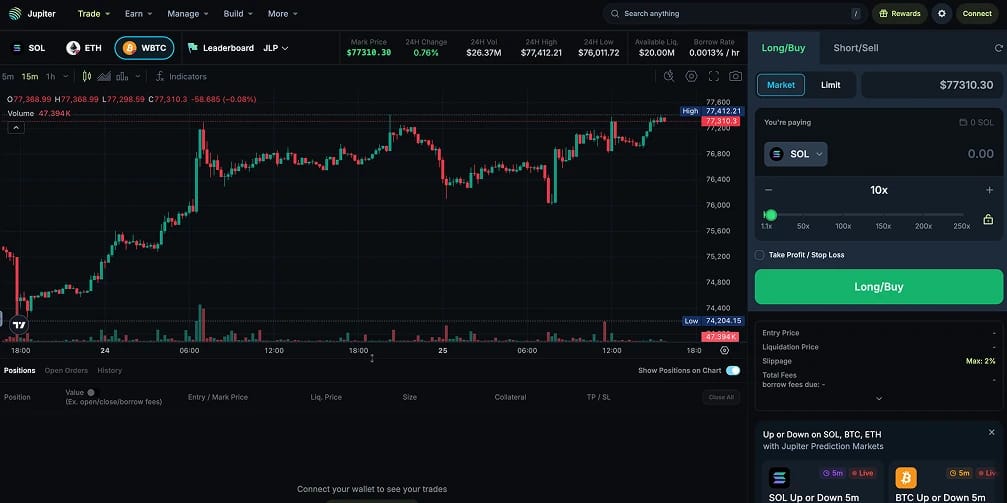The image size is (1007, 503).
Task: Open the Build dropdown menu
Action: 238,13
